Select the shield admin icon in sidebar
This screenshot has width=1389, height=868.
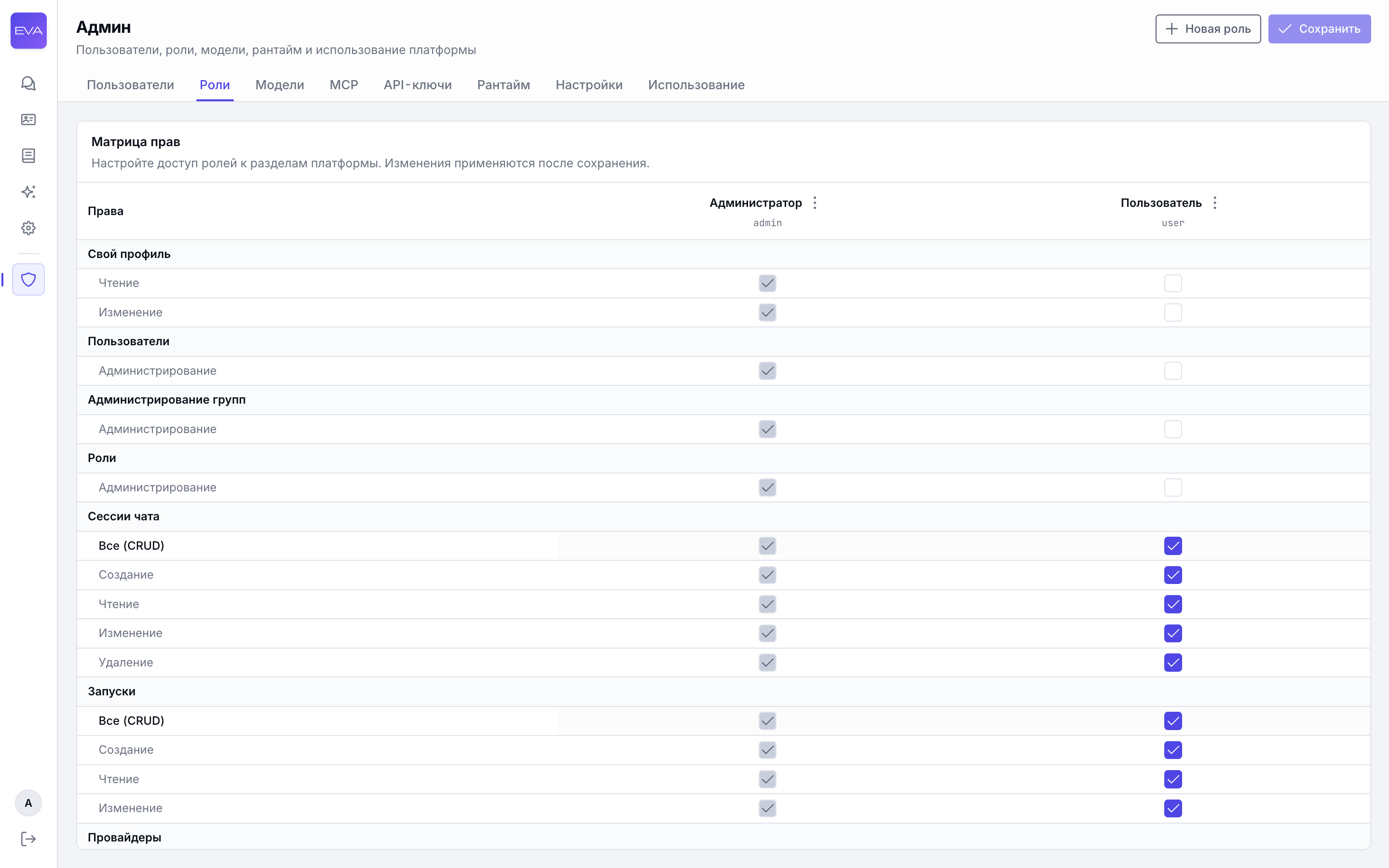[x=29, y=280]
